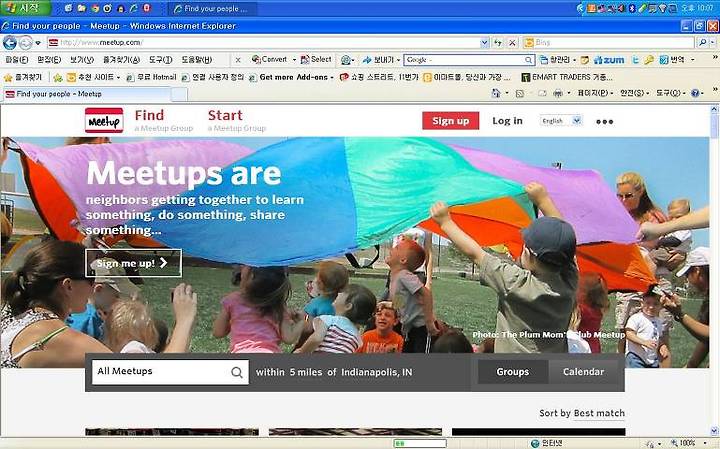
Task: Click the zum toolbar logo
Action: click(x=609, y=60)
